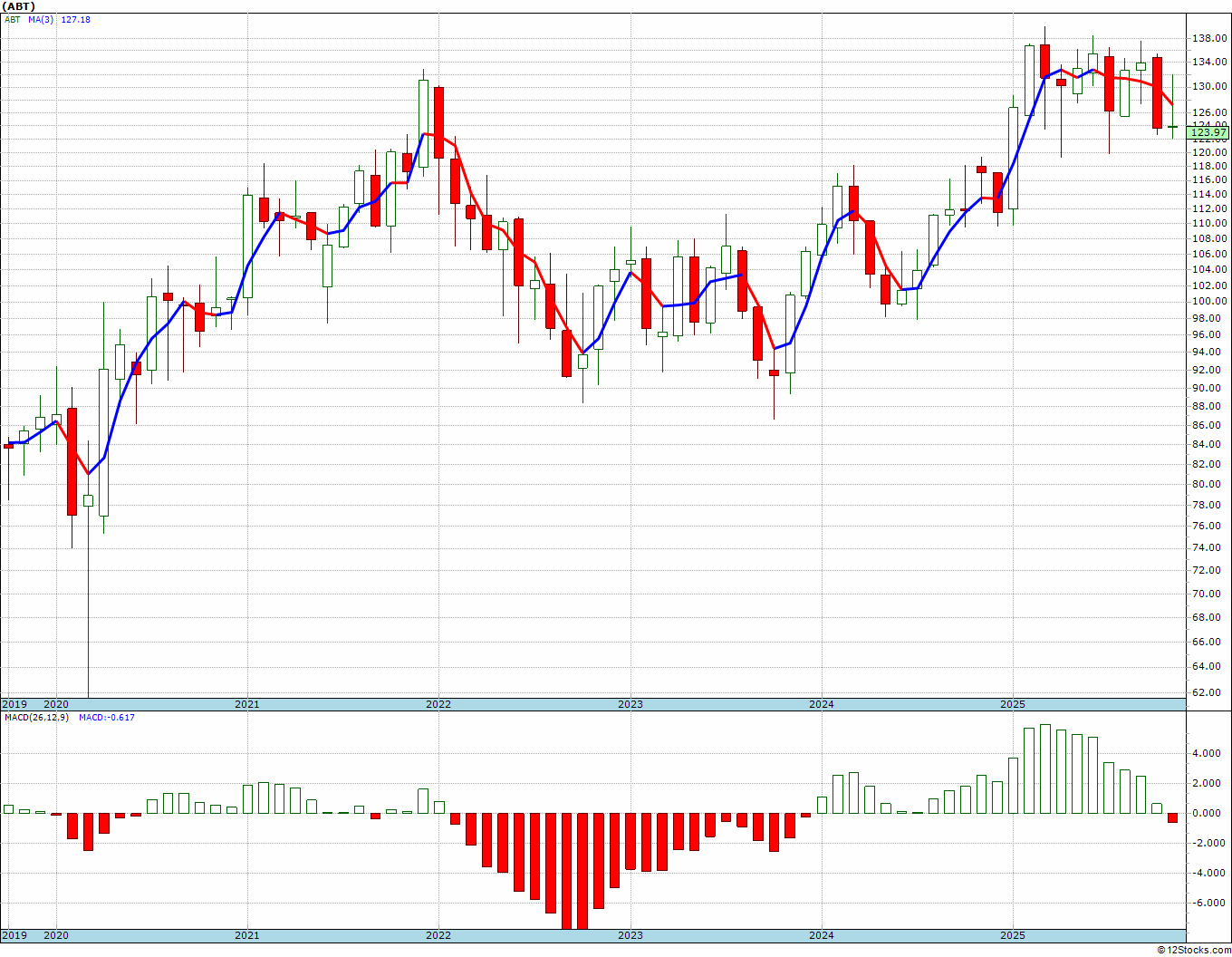The image size is (1232, 957).
Task: Click the latest red MACD histogram bar
Action: coord(1172,817)
